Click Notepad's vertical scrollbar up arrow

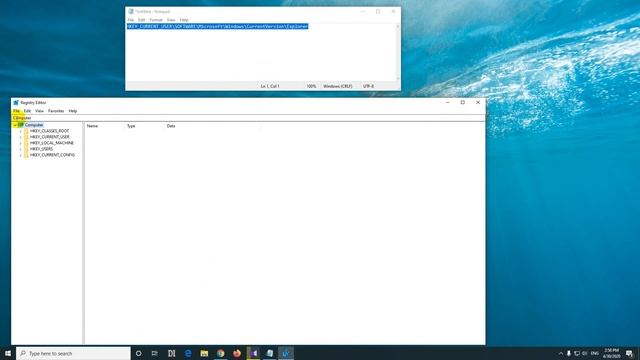pyautogui.click(x=398, y=26)
